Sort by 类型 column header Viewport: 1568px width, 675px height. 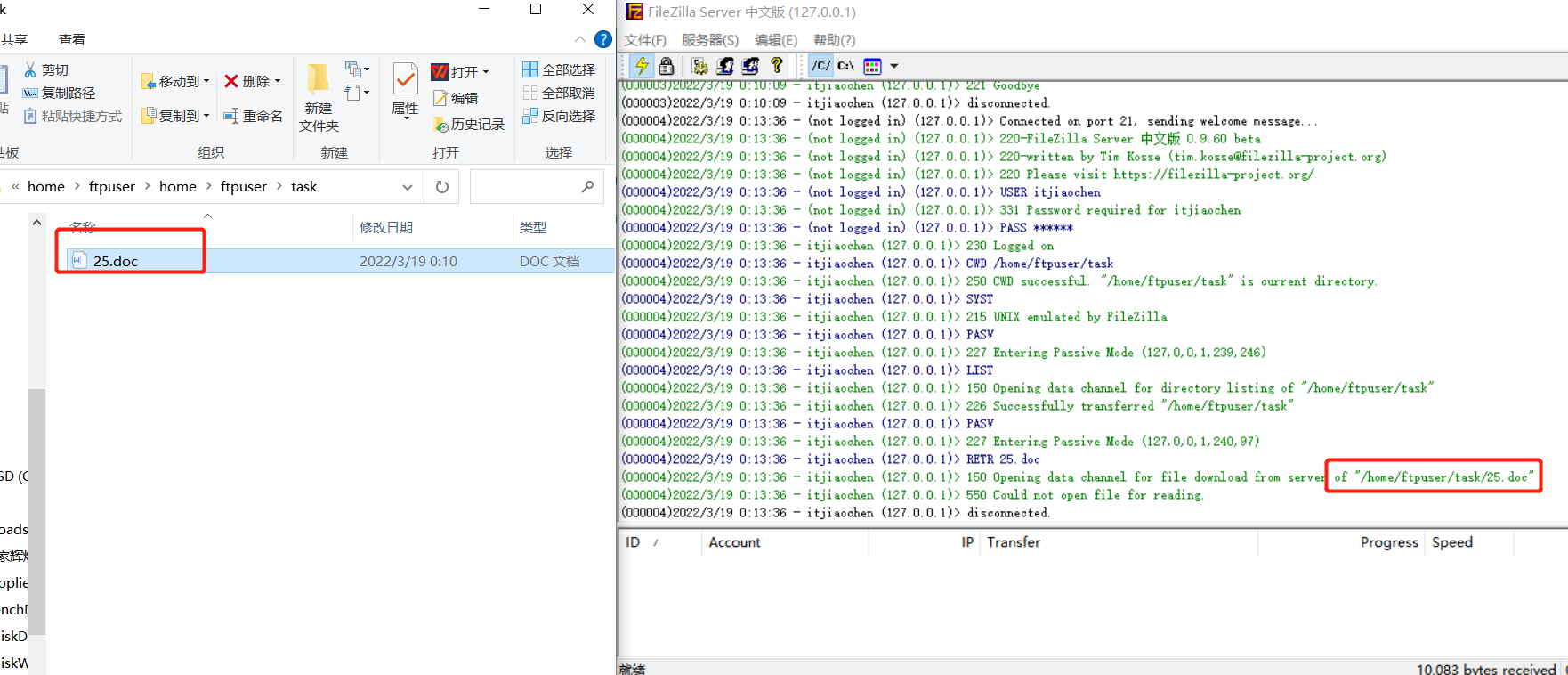(533, 227)
